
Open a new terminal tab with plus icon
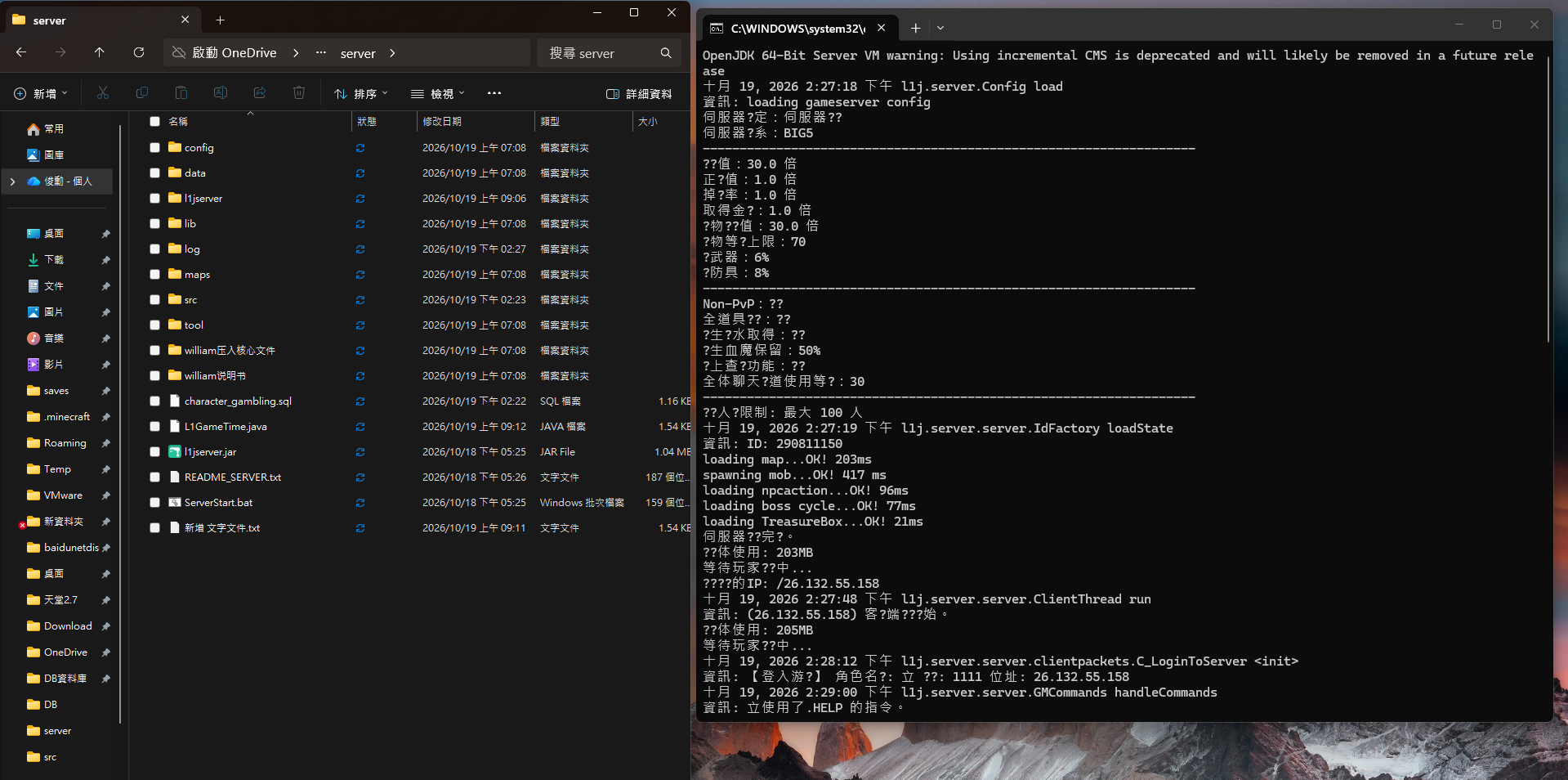point(915,28)
